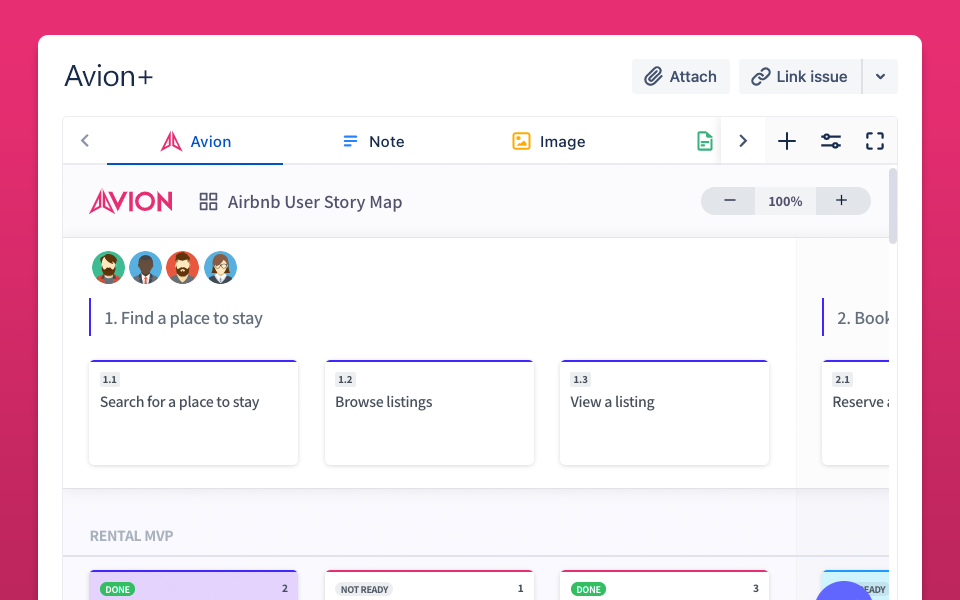Viewport: 960px width, 600px height.
Task: Click the Link issue button
Action: pyautogui.click(x=800, y=77)
